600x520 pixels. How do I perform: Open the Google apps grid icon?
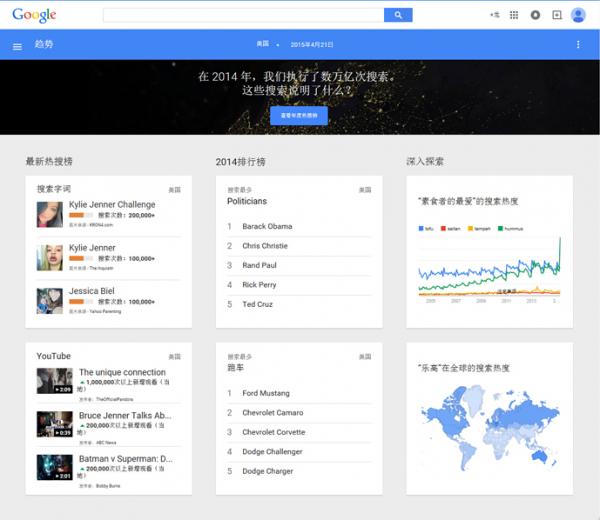[x=514, y=15]
